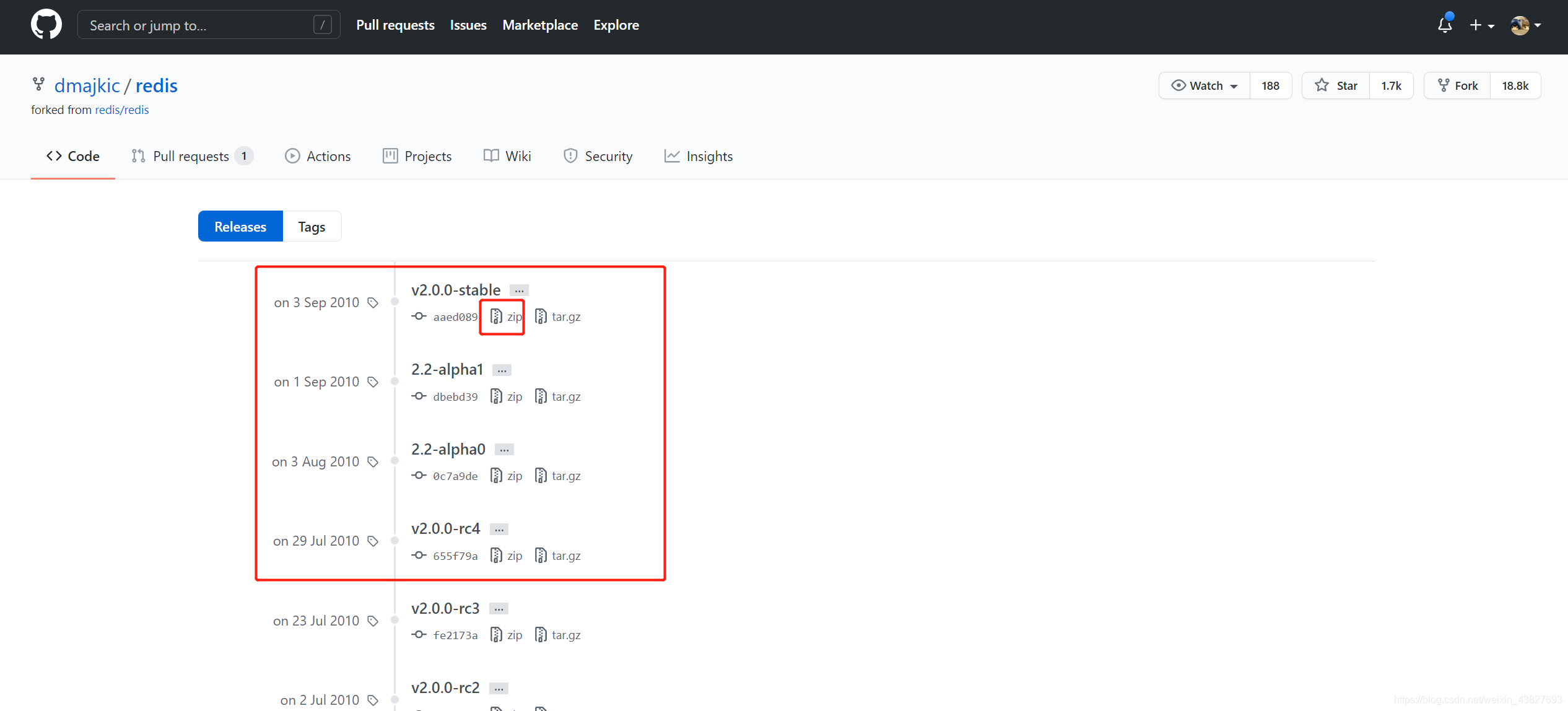Download the v2.0.0-rc4 zip archive
The image size is (1568, 711).
coord(507,556)
